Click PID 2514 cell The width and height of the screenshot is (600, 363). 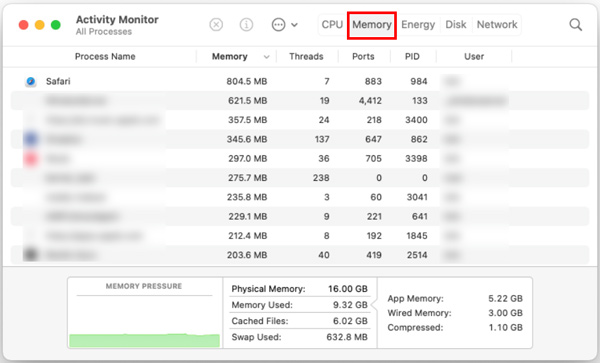[x=417, y=255]
